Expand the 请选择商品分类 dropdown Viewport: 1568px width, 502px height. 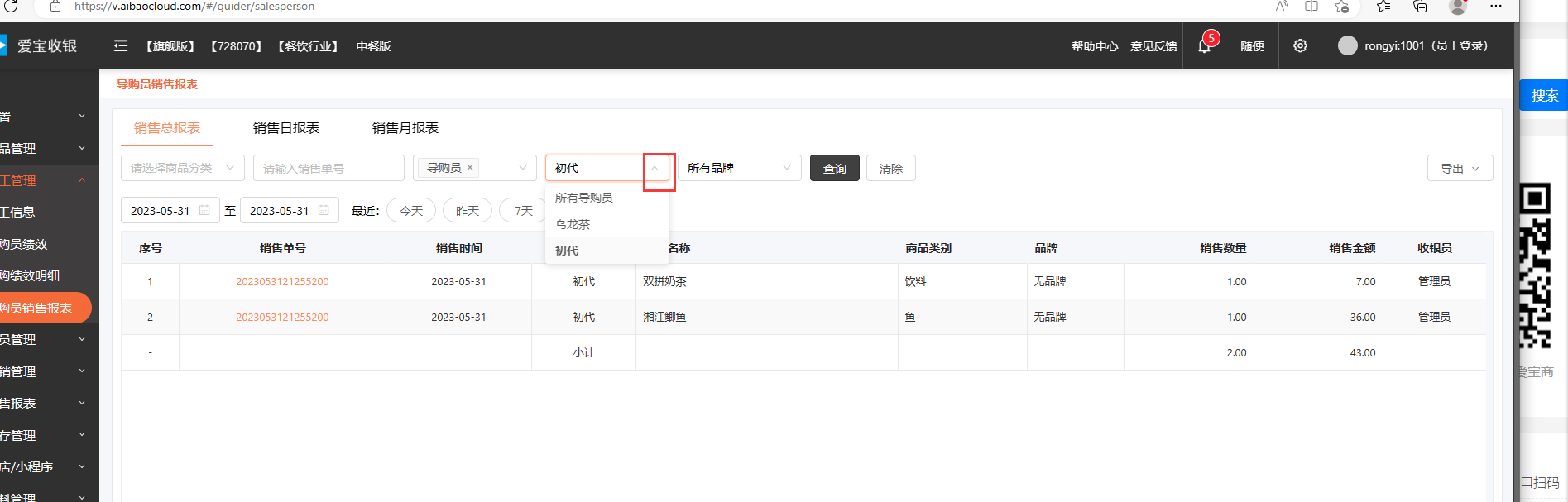point(182,168)
